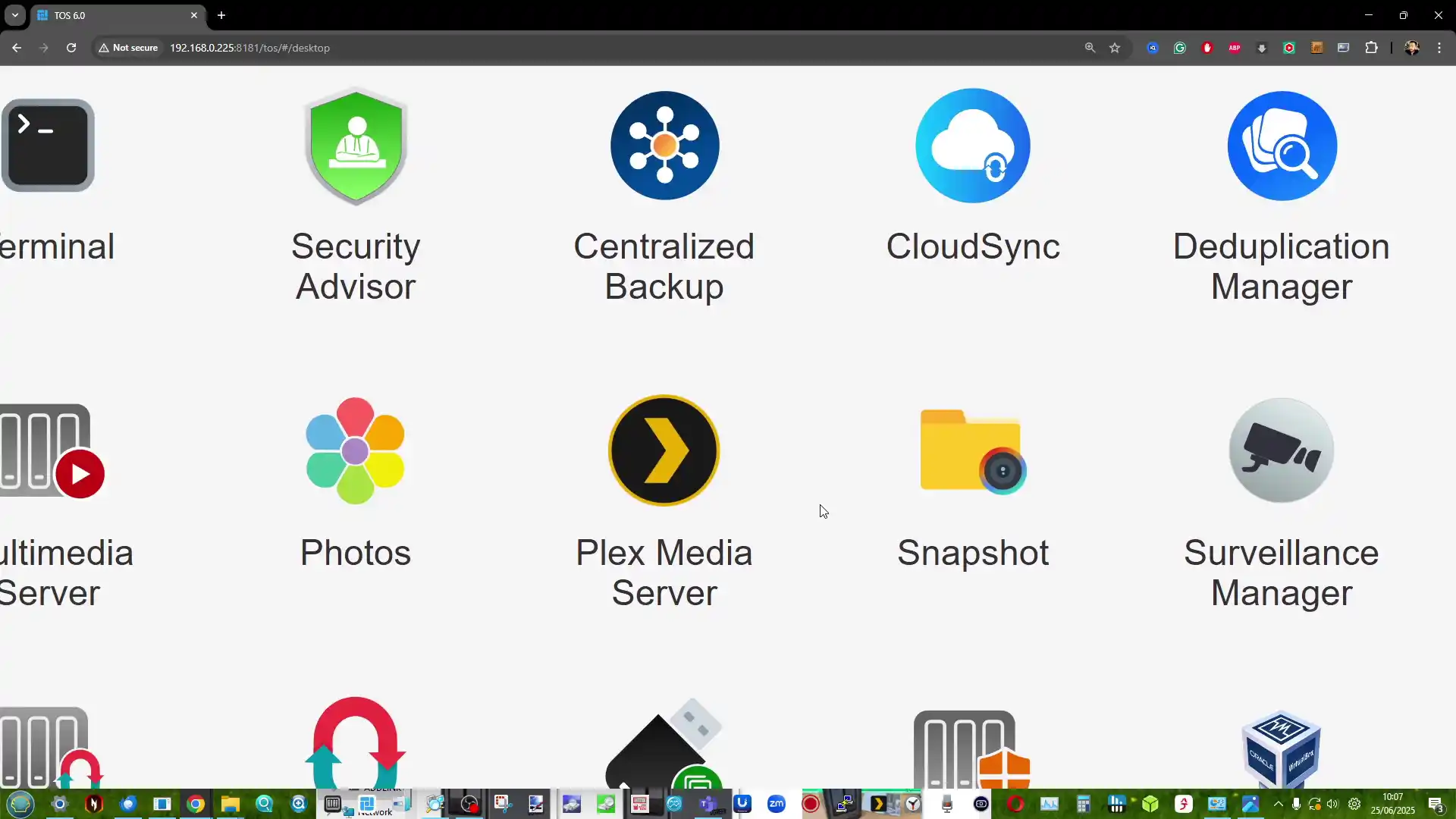This screenshot has height=819, width=1456.
Task: Open the CloudSync cloud icon
Action: [973, 146]
